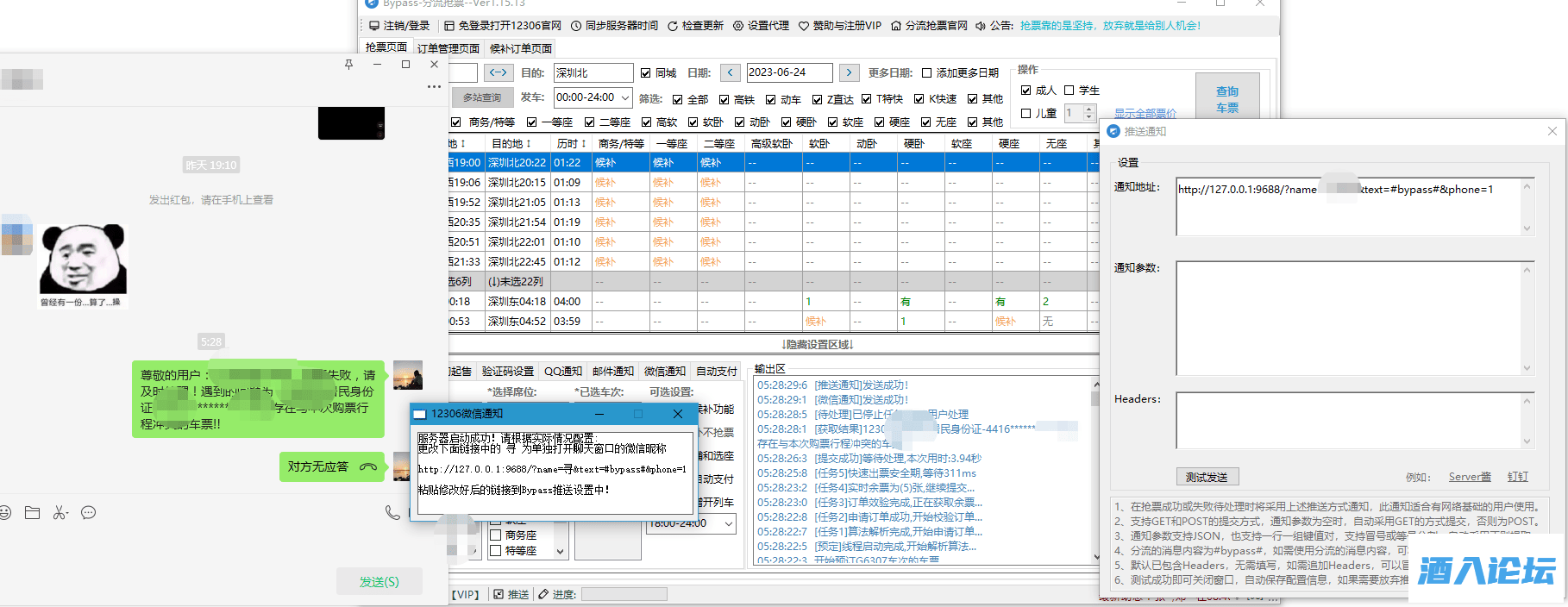Increase or decrease 儿童 count stepper
The image size is (1568, 607).
tap(1088, 113)
